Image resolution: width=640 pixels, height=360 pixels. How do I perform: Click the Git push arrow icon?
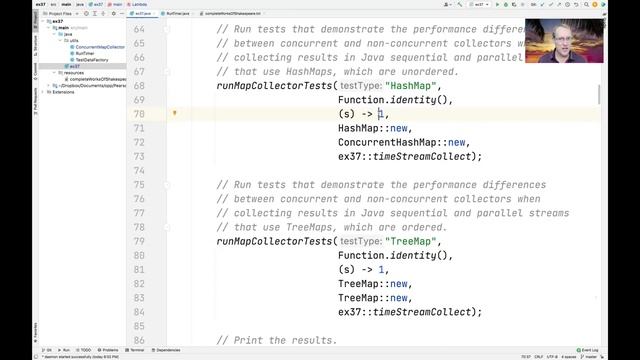(559, 4)
